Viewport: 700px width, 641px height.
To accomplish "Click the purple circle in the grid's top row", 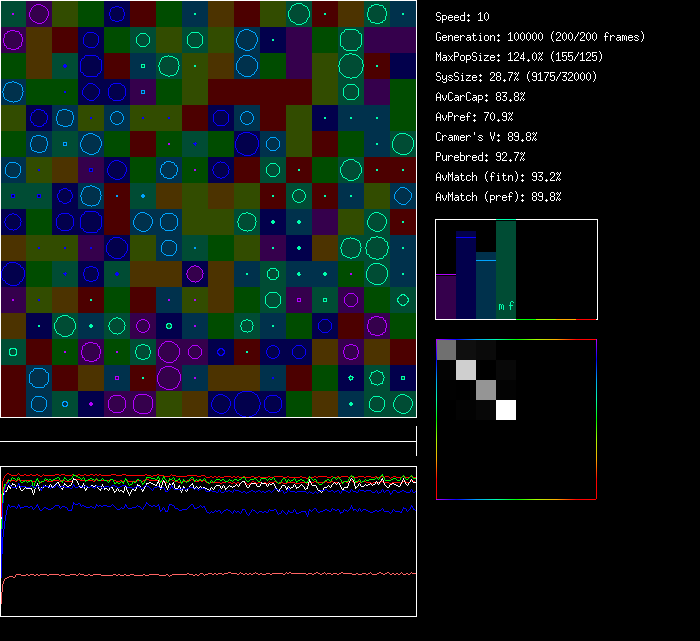I will click(39, 14).
